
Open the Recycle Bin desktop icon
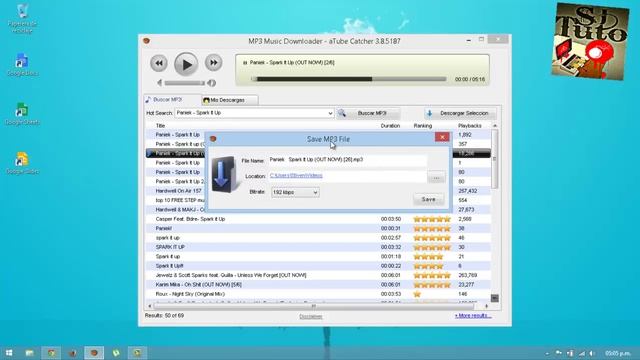point(22,18)
